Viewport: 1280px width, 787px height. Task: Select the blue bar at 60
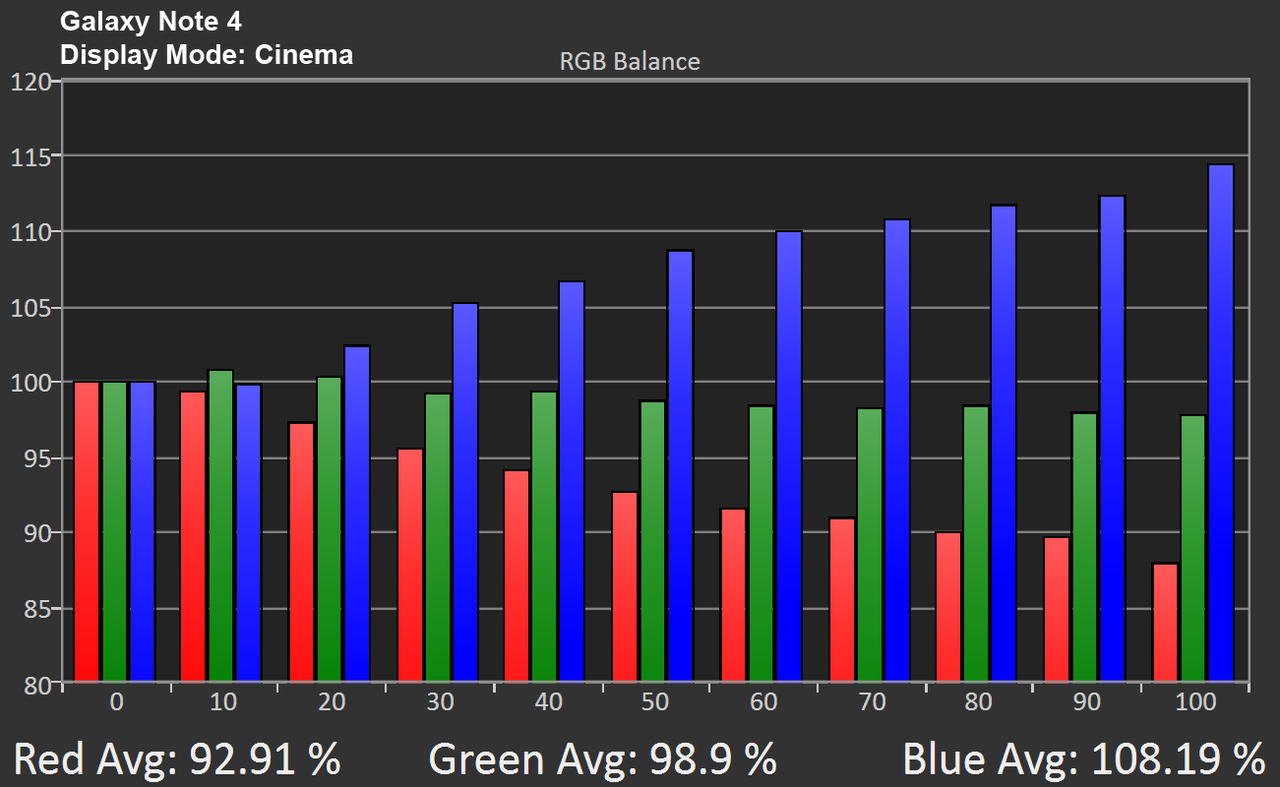click(x=788, y=457)
